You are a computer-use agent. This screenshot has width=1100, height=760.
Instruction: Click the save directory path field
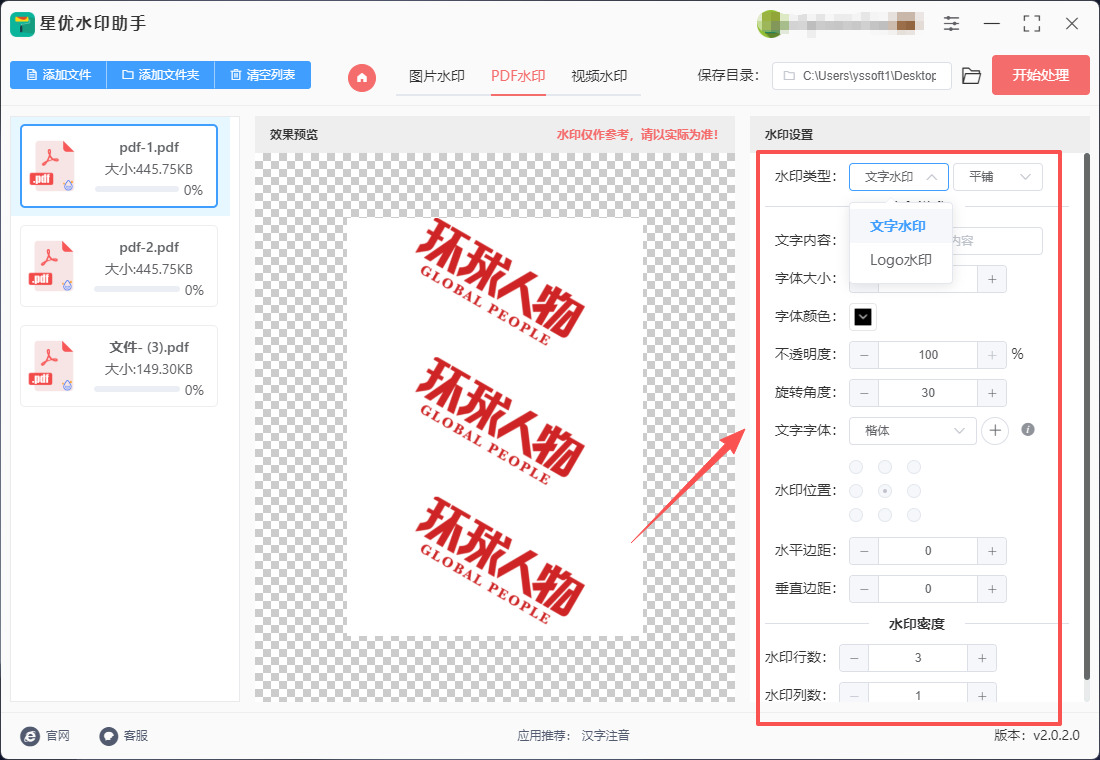point(861,76)
